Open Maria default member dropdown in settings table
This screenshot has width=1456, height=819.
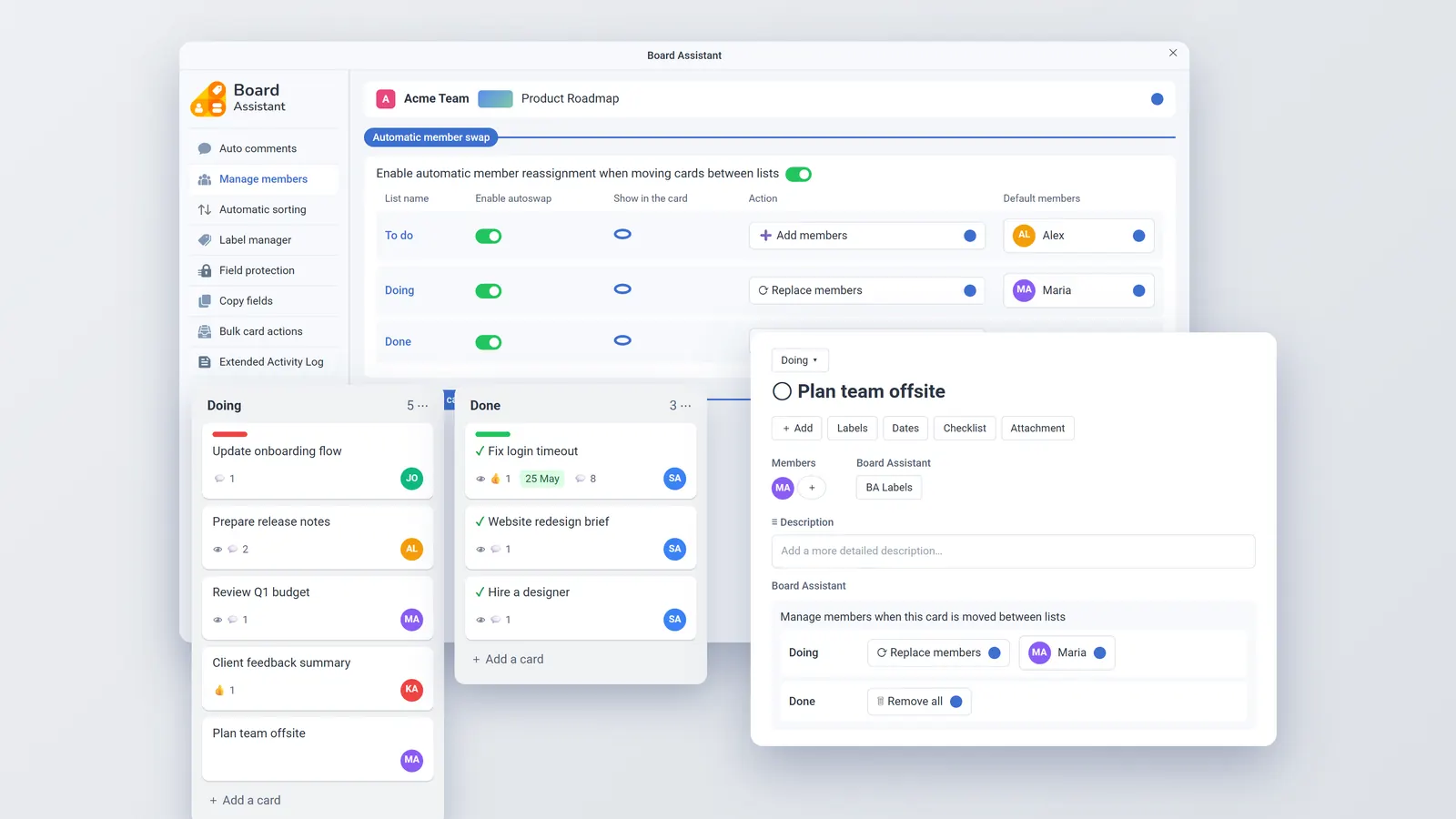(1078, 290)
